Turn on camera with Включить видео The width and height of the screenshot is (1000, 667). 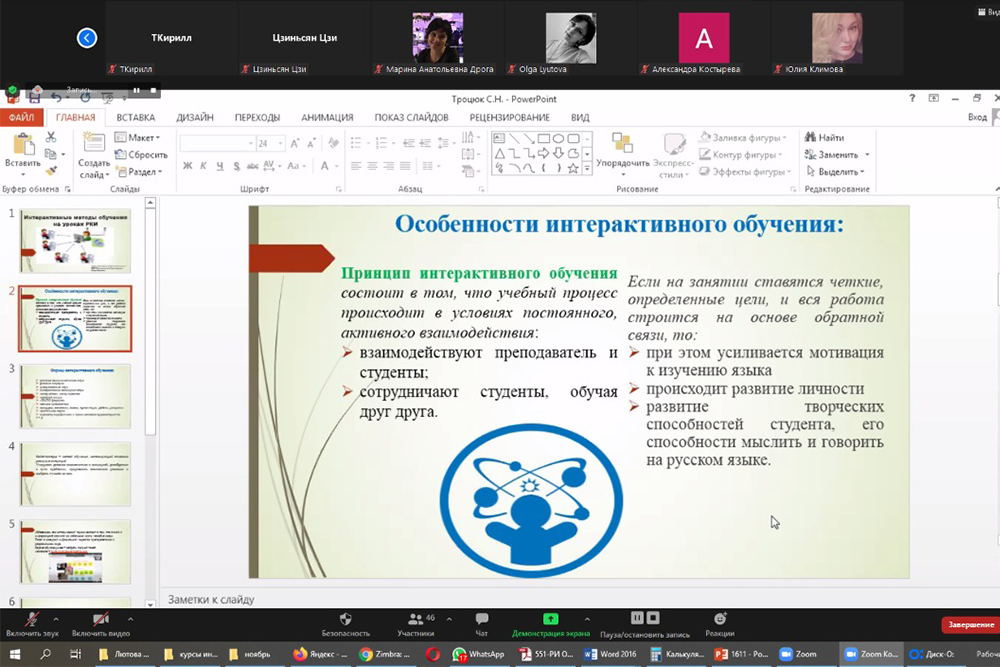click(100, 620)
